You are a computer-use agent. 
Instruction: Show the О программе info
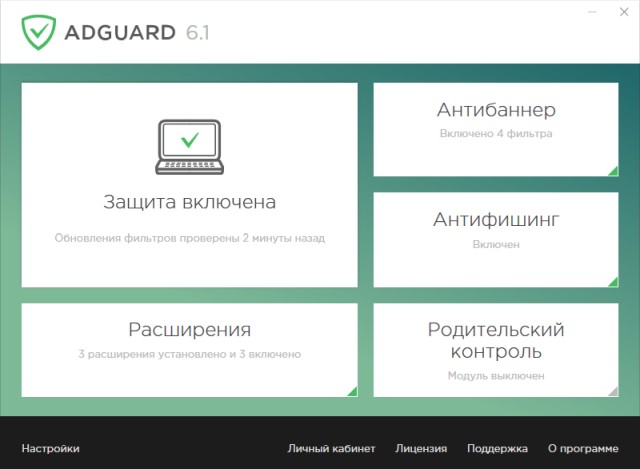[583, 448]
